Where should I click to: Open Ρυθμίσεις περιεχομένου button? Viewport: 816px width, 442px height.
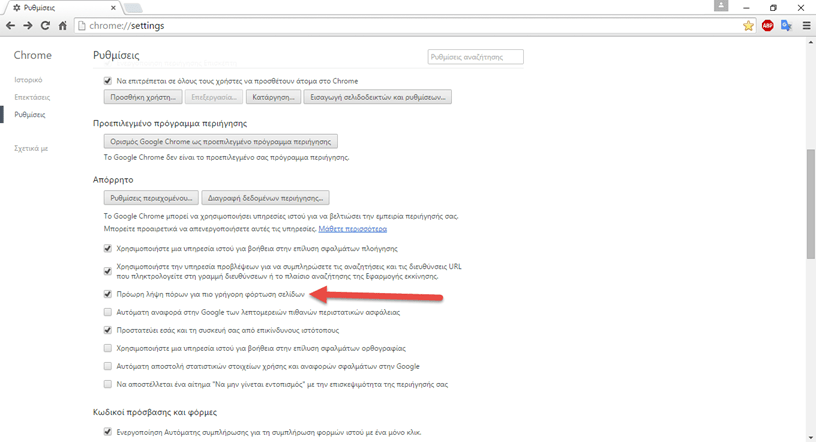pos(151,198)
